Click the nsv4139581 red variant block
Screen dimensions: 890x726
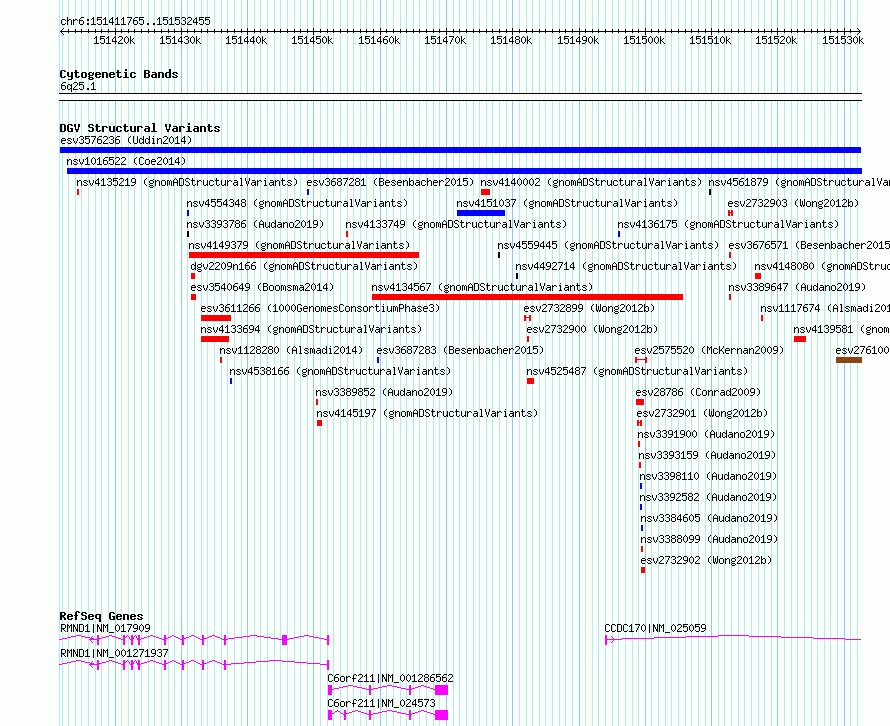click(800, 339)
